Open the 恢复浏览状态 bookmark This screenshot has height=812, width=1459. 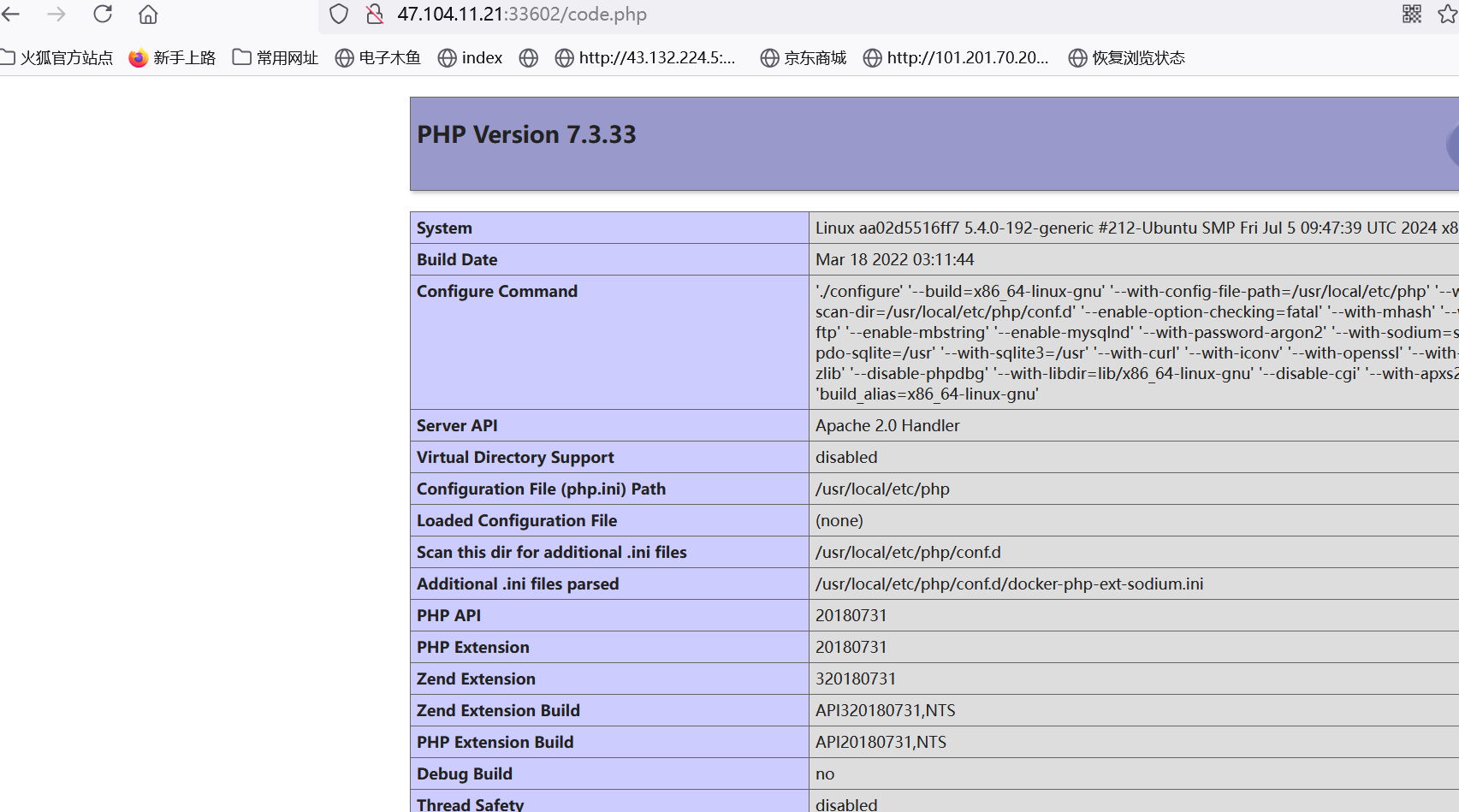1127,57
